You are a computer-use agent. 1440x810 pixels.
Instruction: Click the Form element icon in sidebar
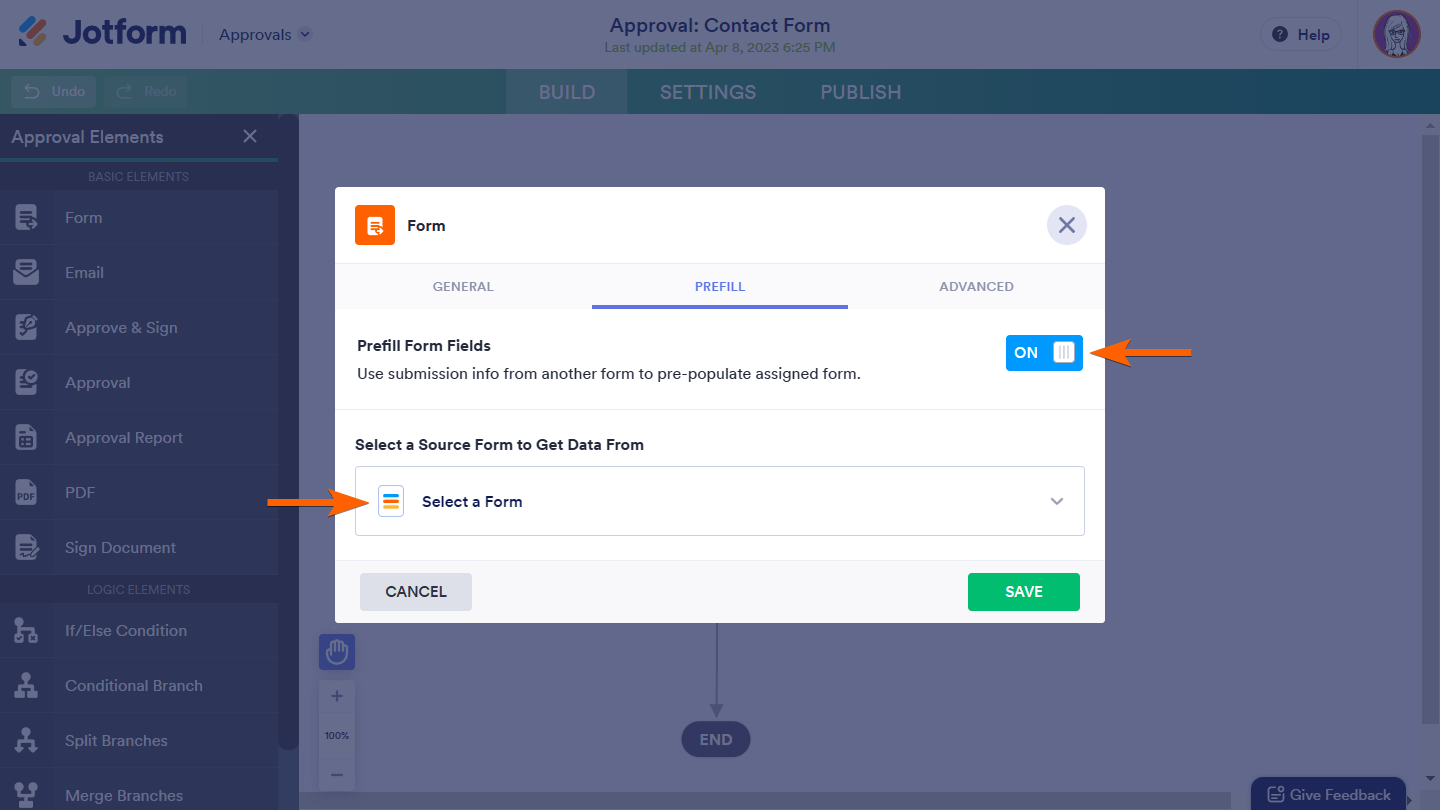pyautogui.click(x=26, y=218)
